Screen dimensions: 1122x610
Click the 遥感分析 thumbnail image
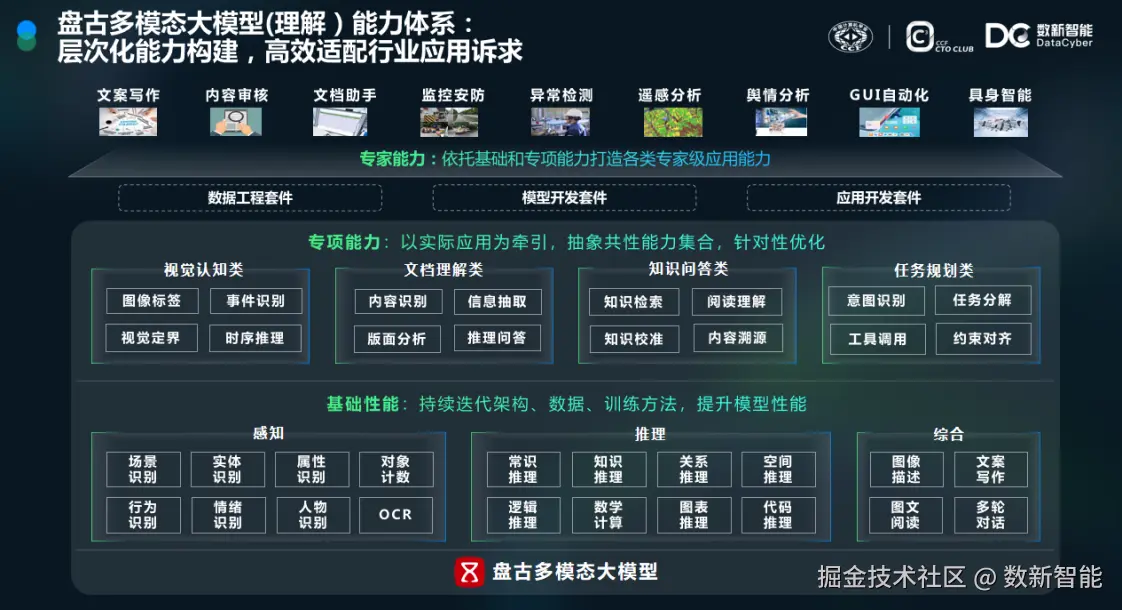click(673, 122)
